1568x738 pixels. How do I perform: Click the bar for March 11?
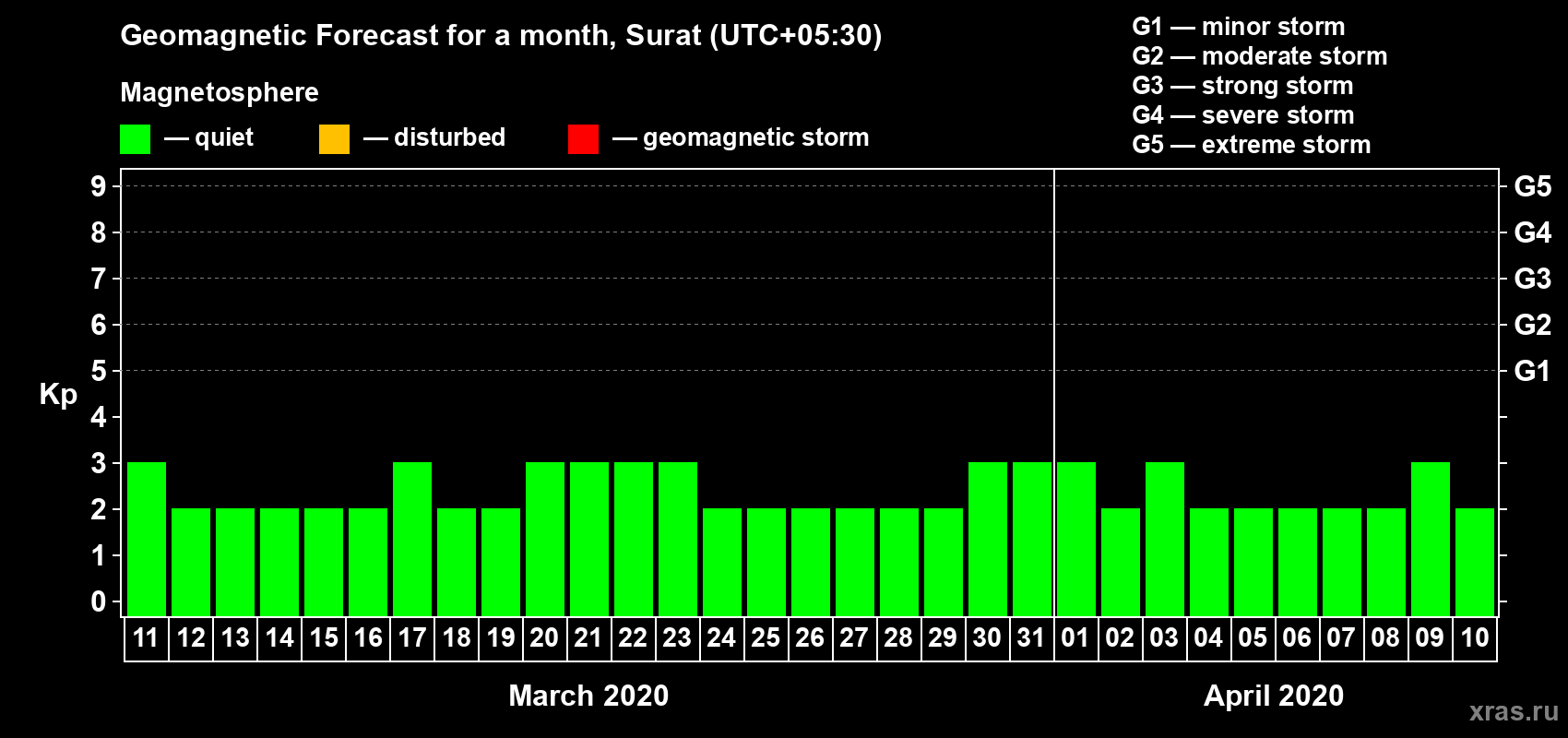pyautogui.click(x=147, y=539)
